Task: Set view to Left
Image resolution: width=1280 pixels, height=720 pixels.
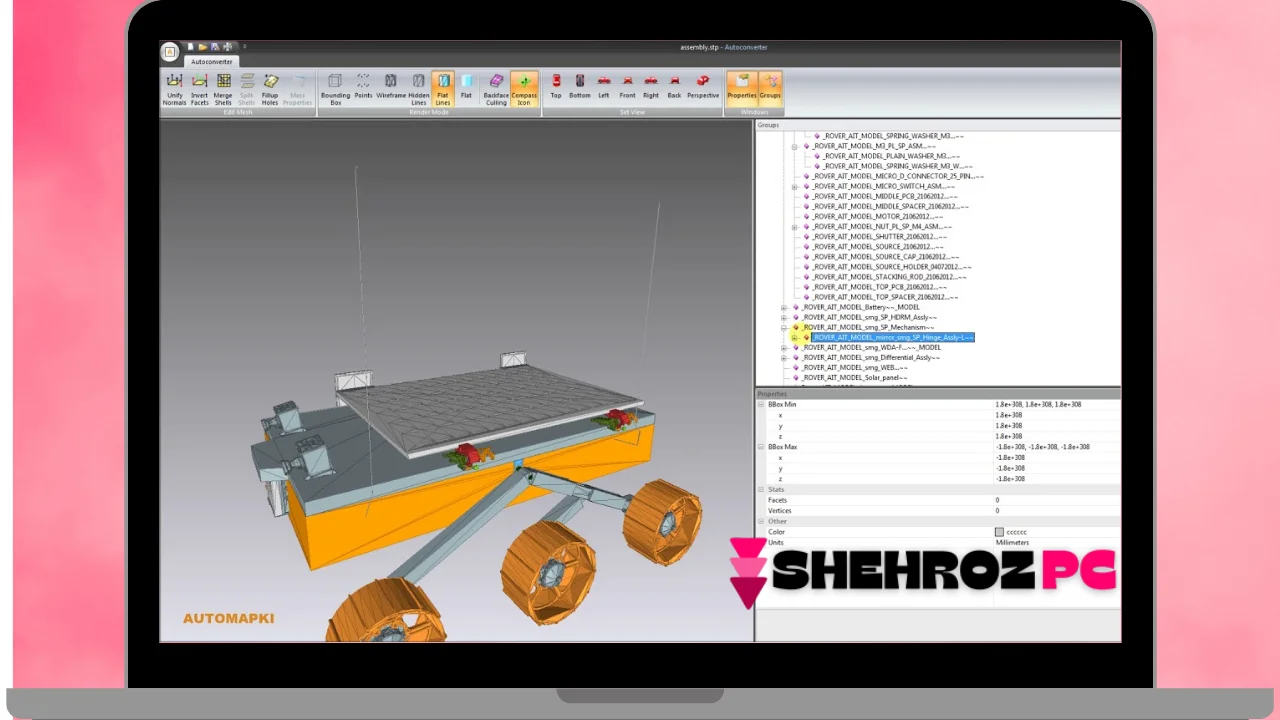Action: coord(604,86)
